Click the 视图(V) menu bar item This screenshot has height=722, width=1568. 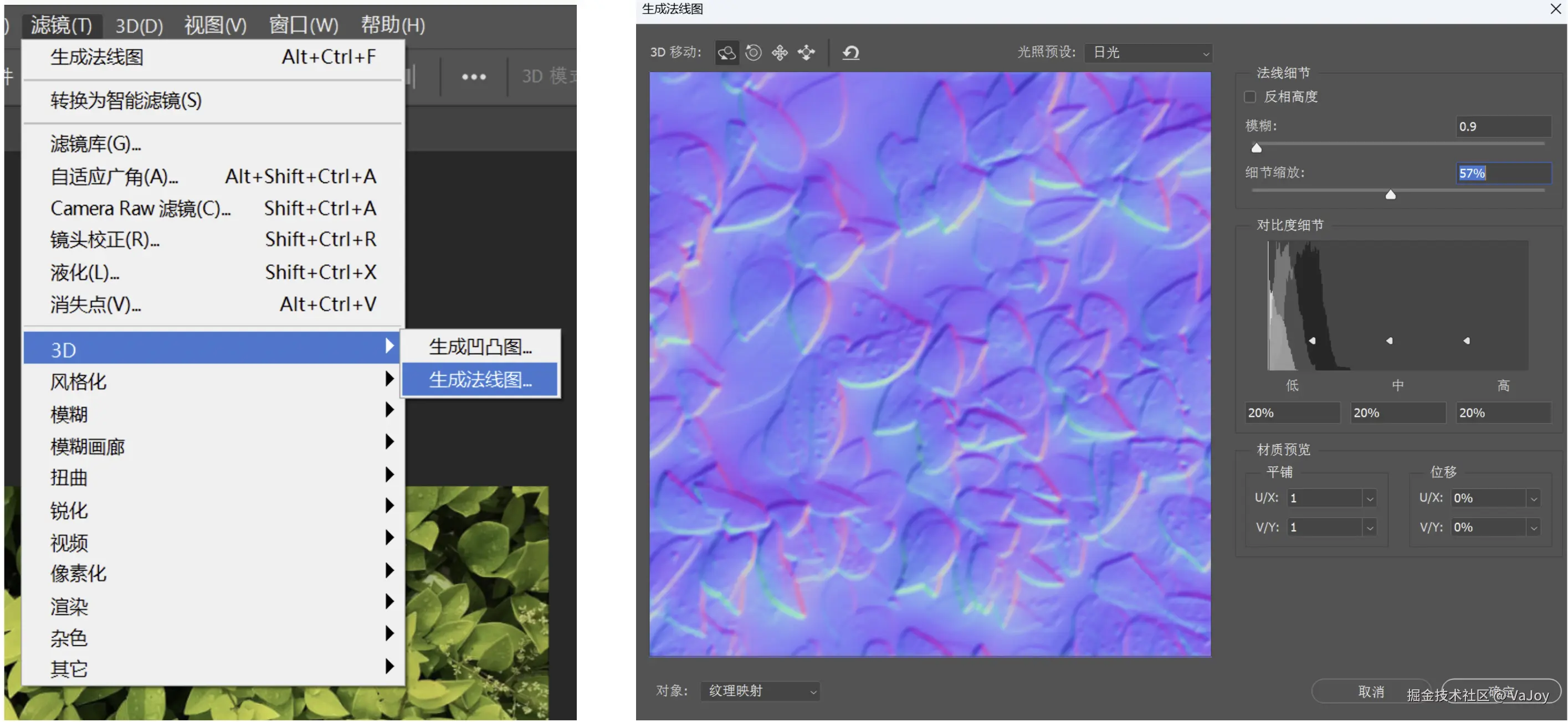[x=215, y=25]
